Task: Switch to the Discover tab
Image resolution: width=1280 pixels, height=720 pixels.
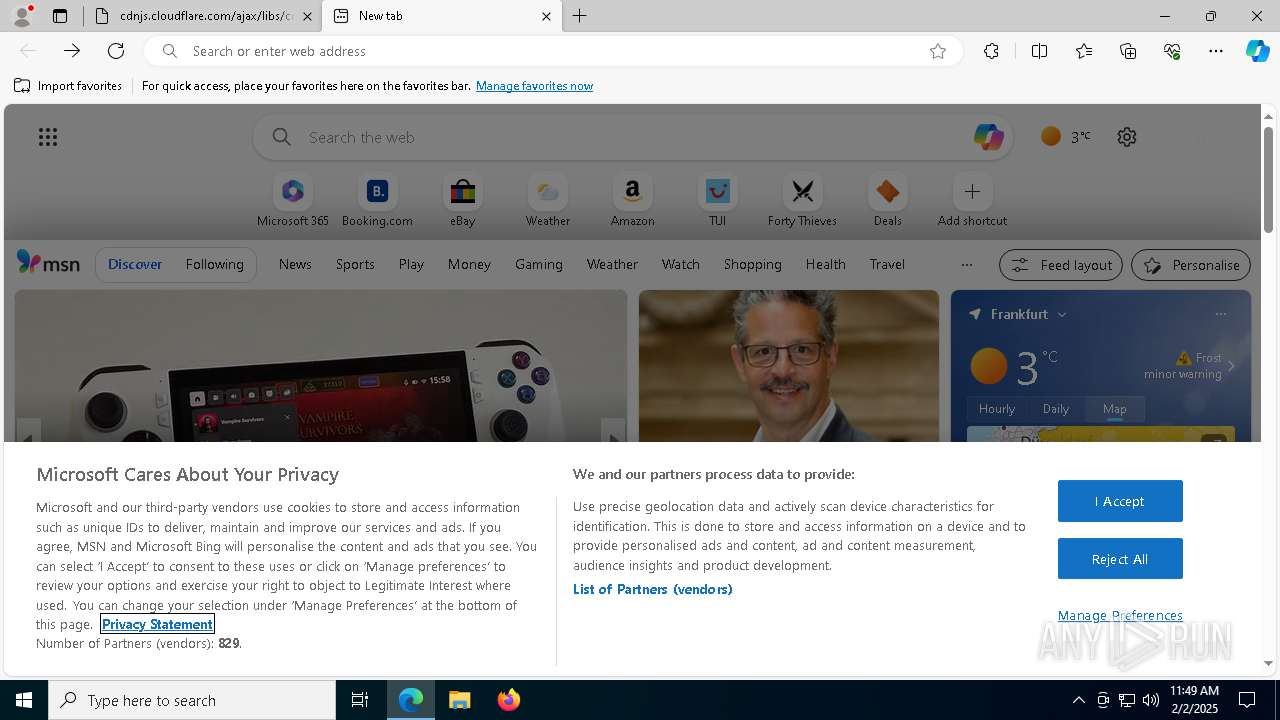Action: pyautogui.click(x=135, y=264)
